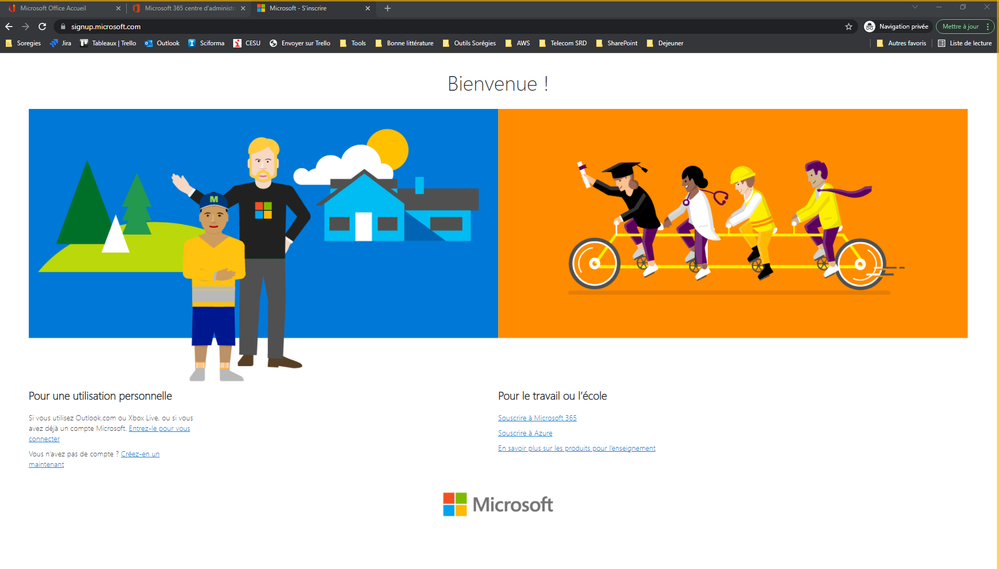Screen dimensions: 999x569
Task: Click the orange work or school illustration
Action: [733, 223]
